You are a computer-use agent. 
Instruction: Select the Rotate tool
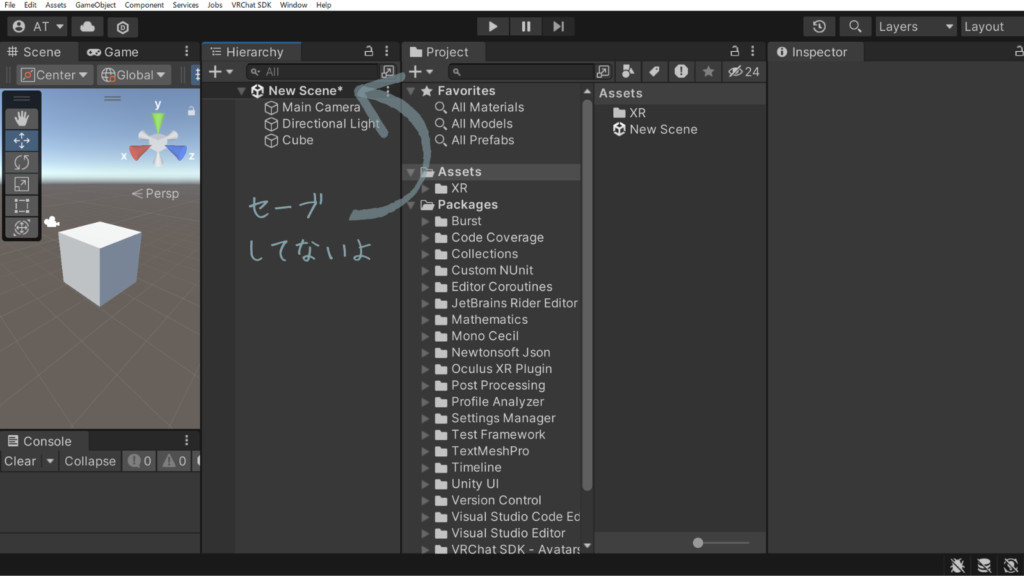[21, 162]
